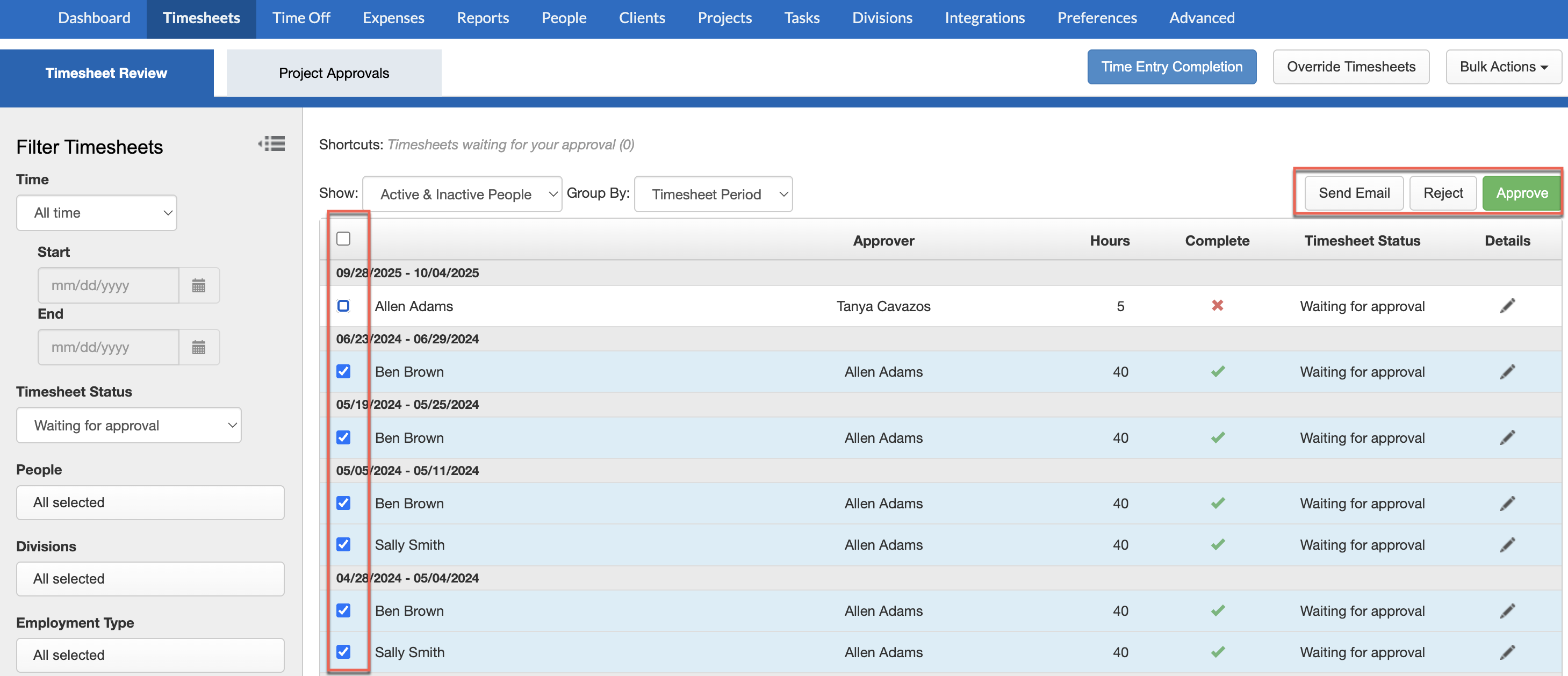Check Allen Adams' timesheet row checkbox
The width and height of the screenshot is (1568, 676).
[x=344, y=306]
